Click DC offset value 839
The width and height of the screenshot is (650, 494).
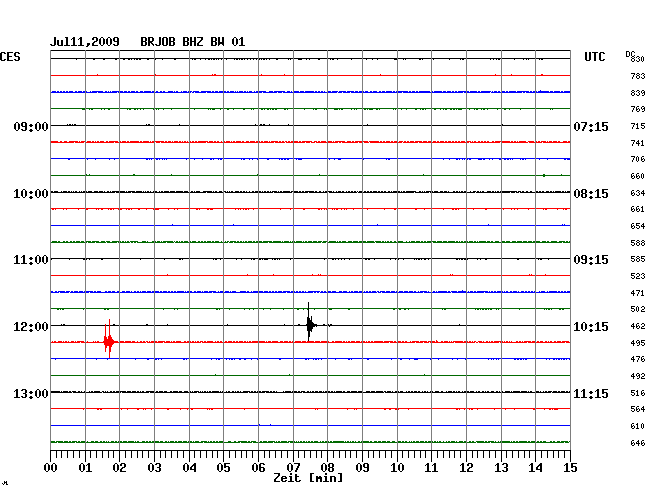point(638,93)
